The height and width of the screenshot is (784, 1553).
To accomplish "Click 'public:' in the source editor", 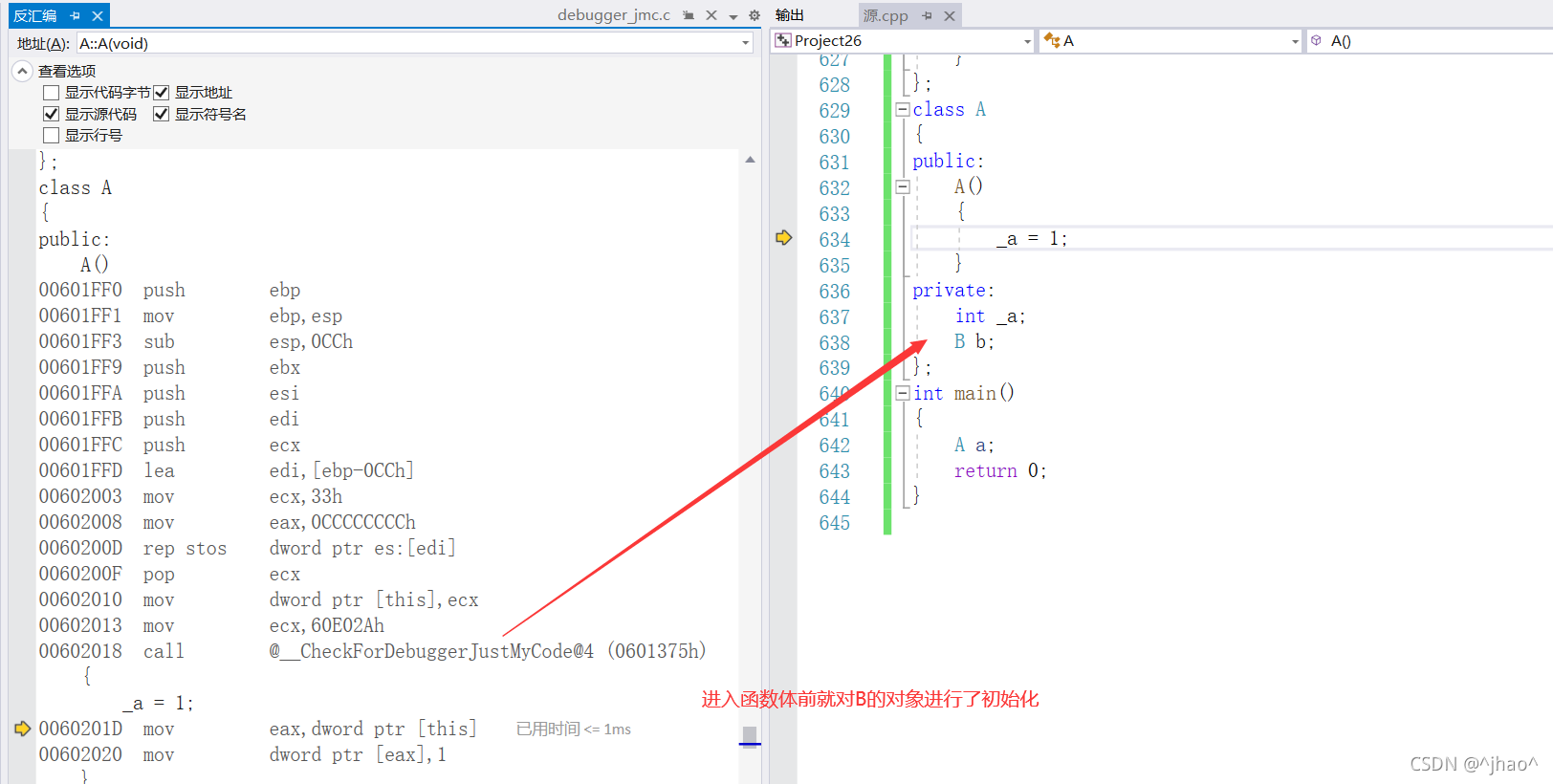I will click(x=948, y=162).
